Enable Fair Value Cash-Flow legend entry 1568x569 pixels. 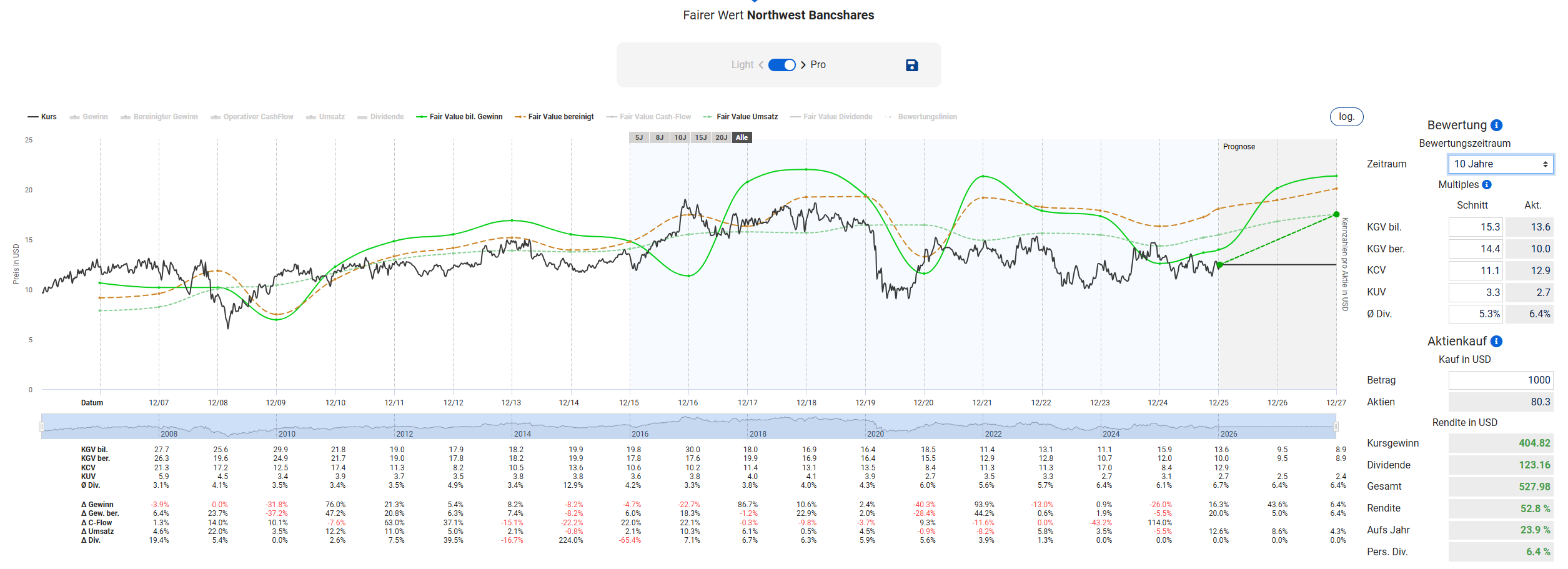[x=648, y=117]
